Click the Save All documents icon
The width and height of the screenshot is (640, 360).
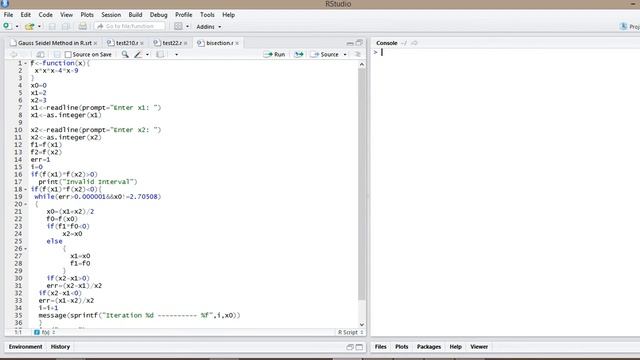66,27
